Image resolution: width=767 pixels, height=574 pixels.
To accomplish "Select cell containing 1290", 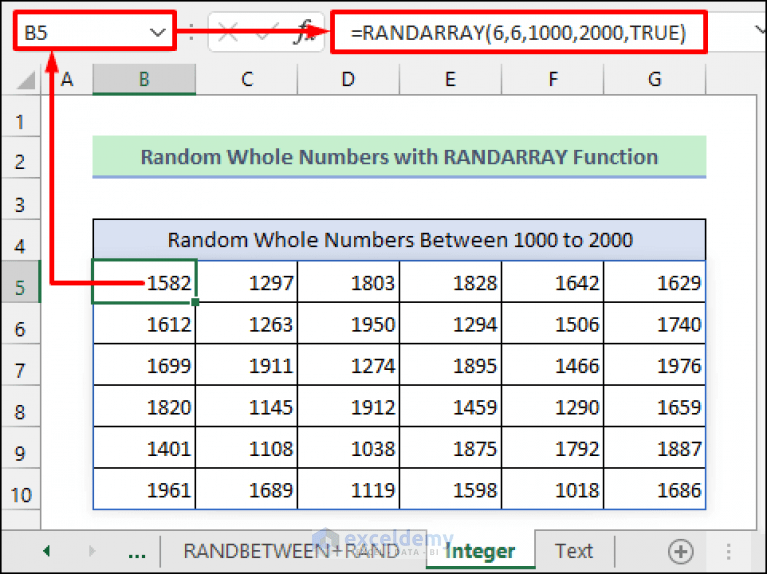I will pos(553,407).
